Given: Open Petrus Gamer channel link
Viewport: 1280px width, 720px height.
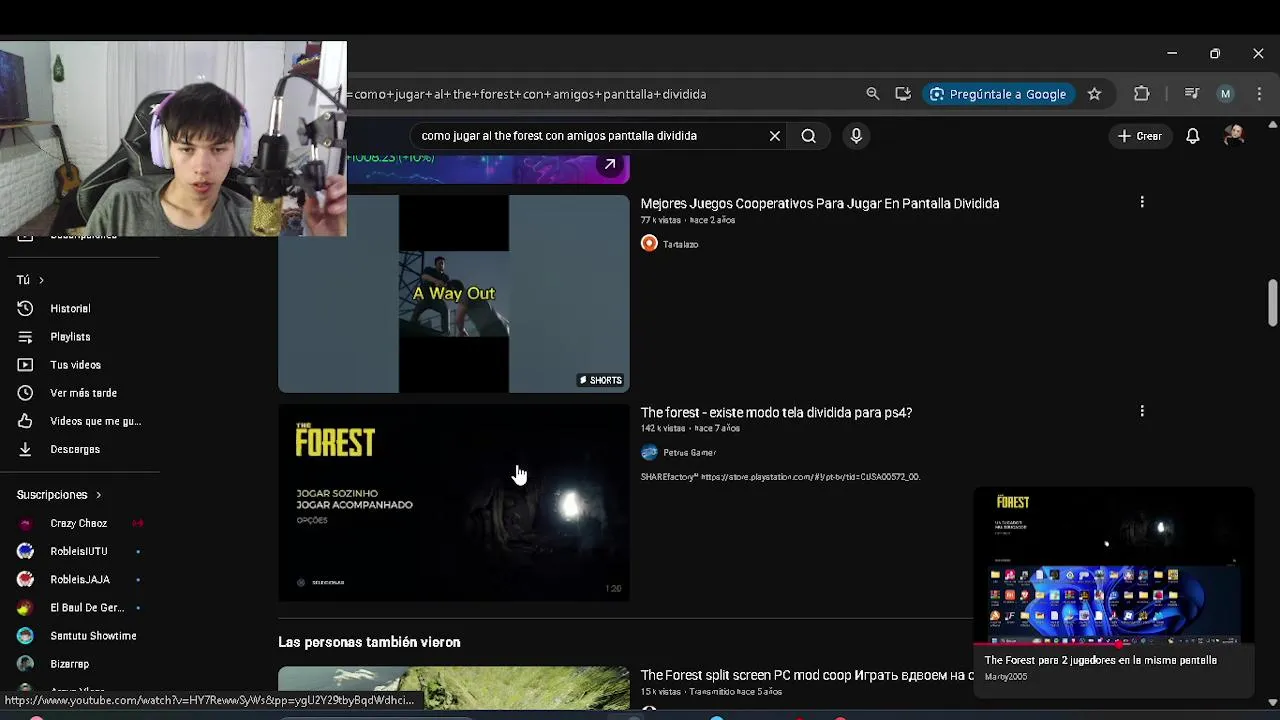Looking at the screenshot, I should [x=689, y=453].
